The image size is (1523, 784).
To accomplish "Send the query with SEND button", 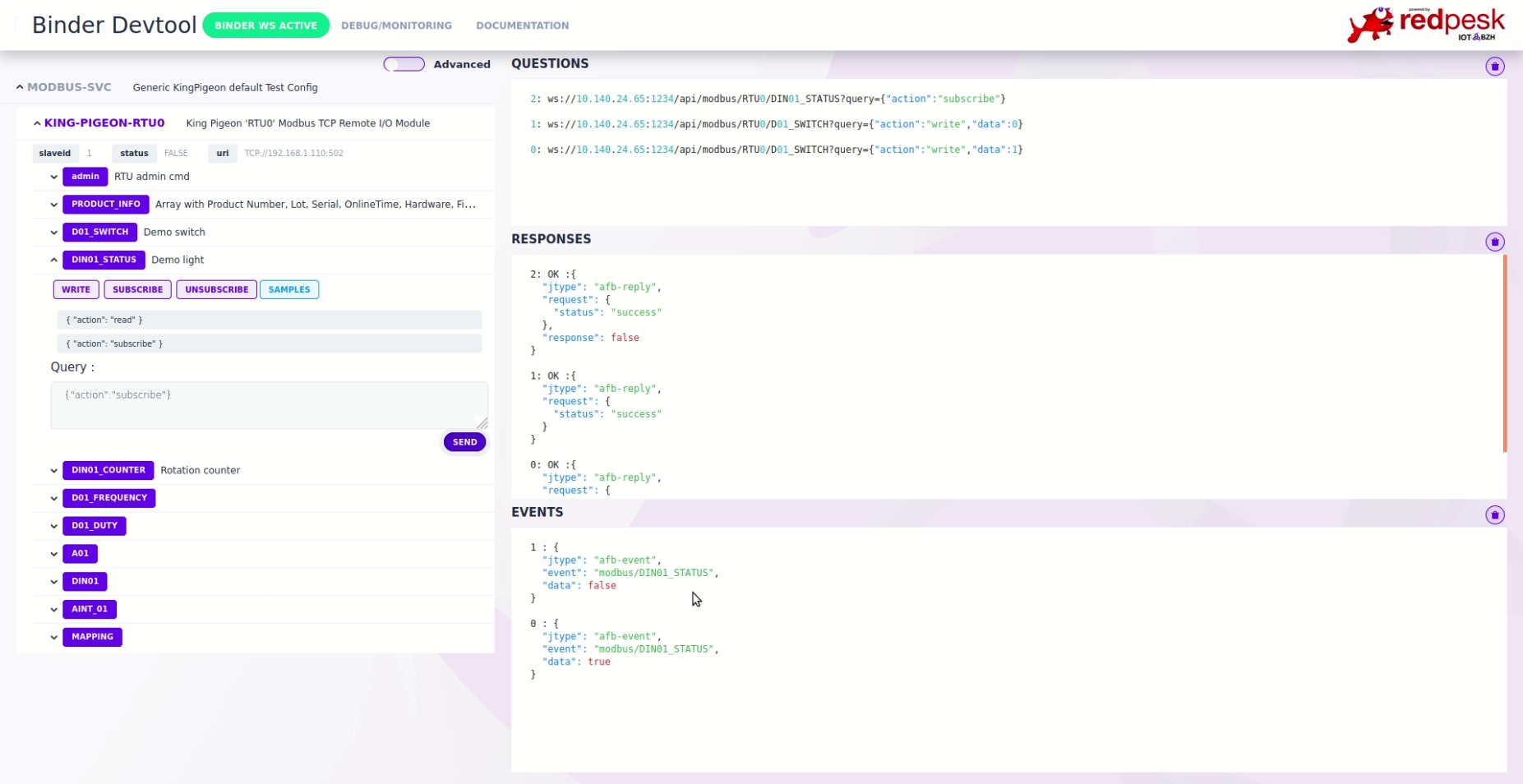I will [464, 442].
